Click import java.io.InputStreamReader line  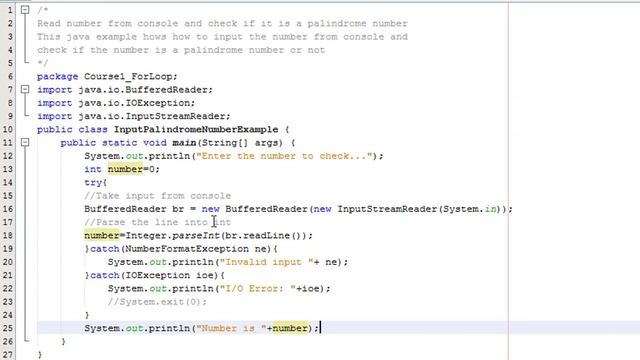(x=133, y=116)
